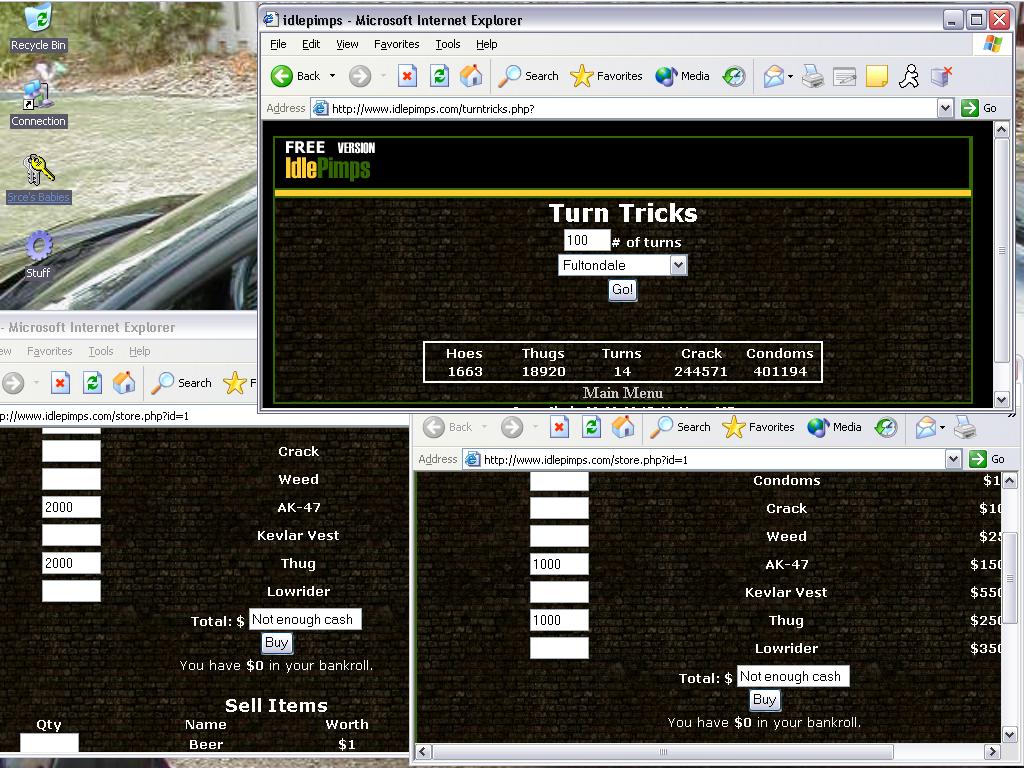Click the Main Menu link
This screenshot has height=768, width=1024.
pos(622,393)
